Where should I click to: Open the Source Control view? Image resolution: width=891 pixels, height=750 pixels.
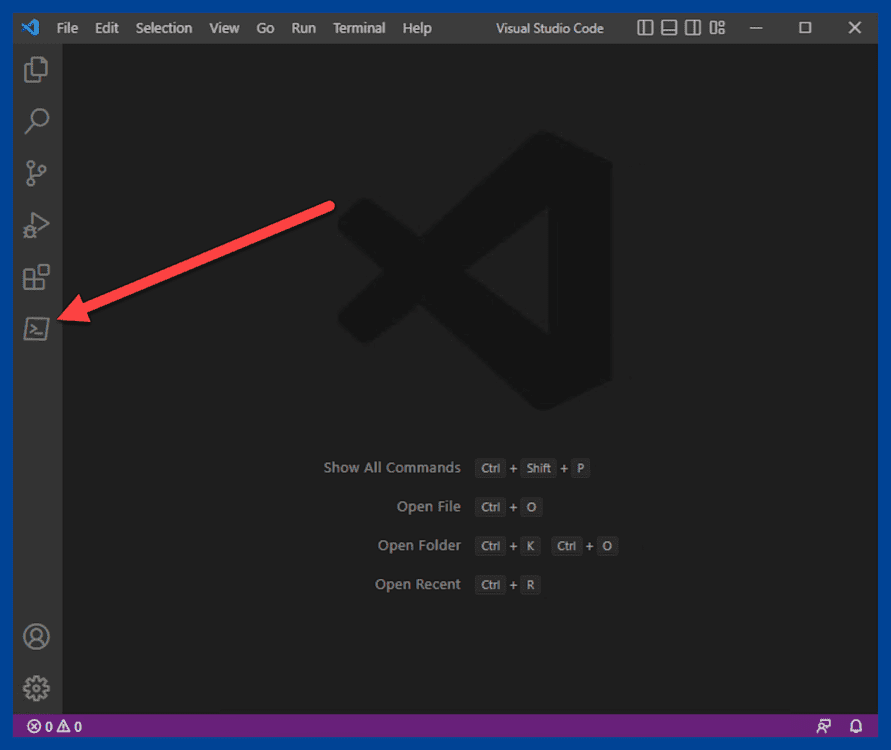point(36,173)
